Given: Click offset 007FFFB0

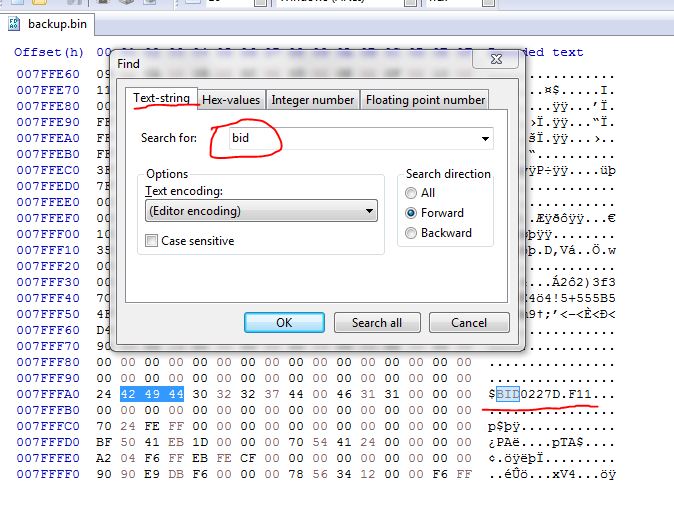Looking at the screenshot, I should pos(48,410).
